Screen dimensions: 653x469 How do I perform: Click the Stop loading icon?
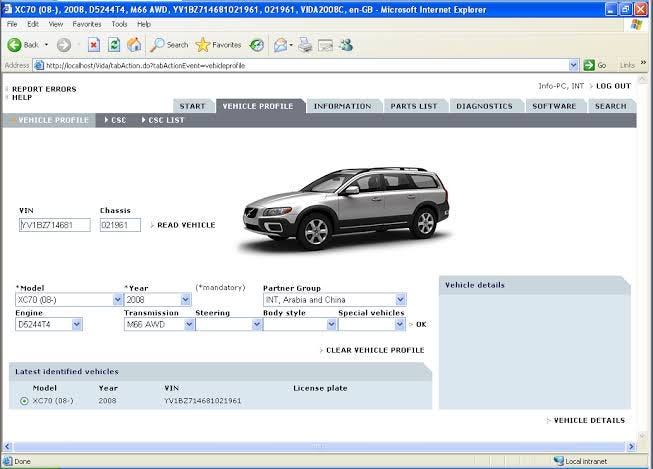[x=93, y=45]
